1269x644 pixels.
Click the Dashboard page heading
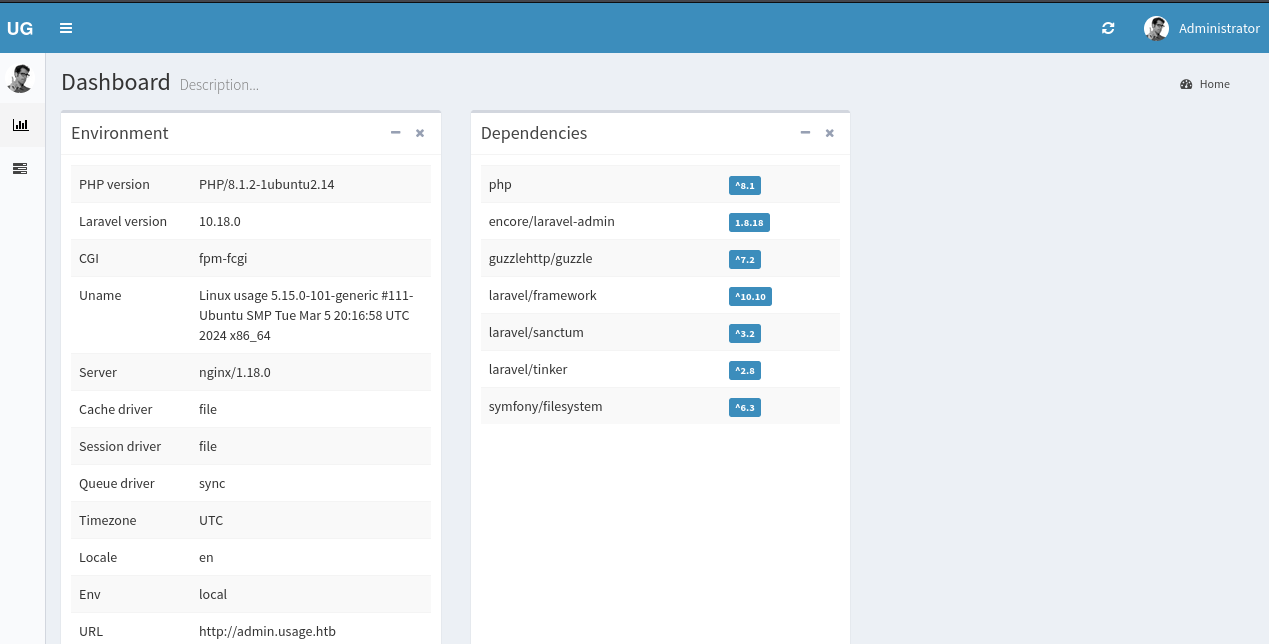click(116, 82)
